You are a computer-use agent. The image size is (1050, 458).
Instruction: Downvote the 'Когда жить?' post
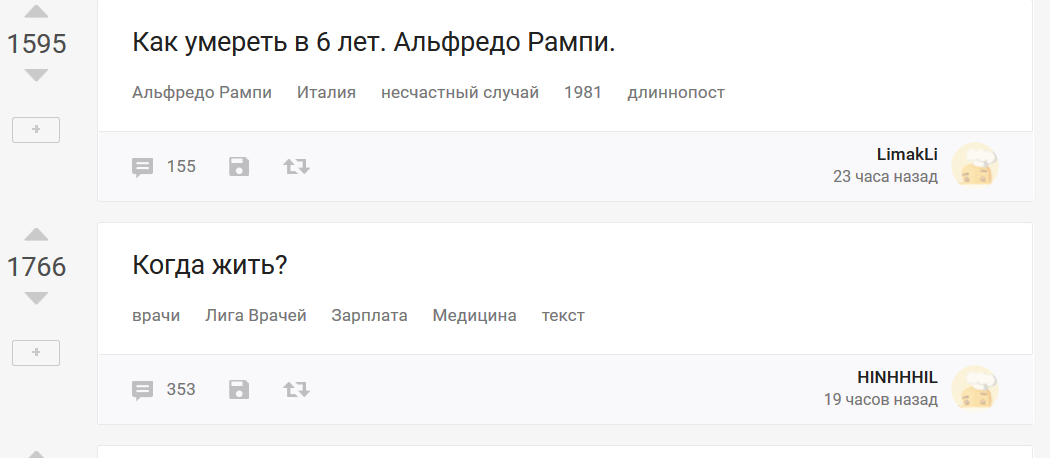pos(36,298)
